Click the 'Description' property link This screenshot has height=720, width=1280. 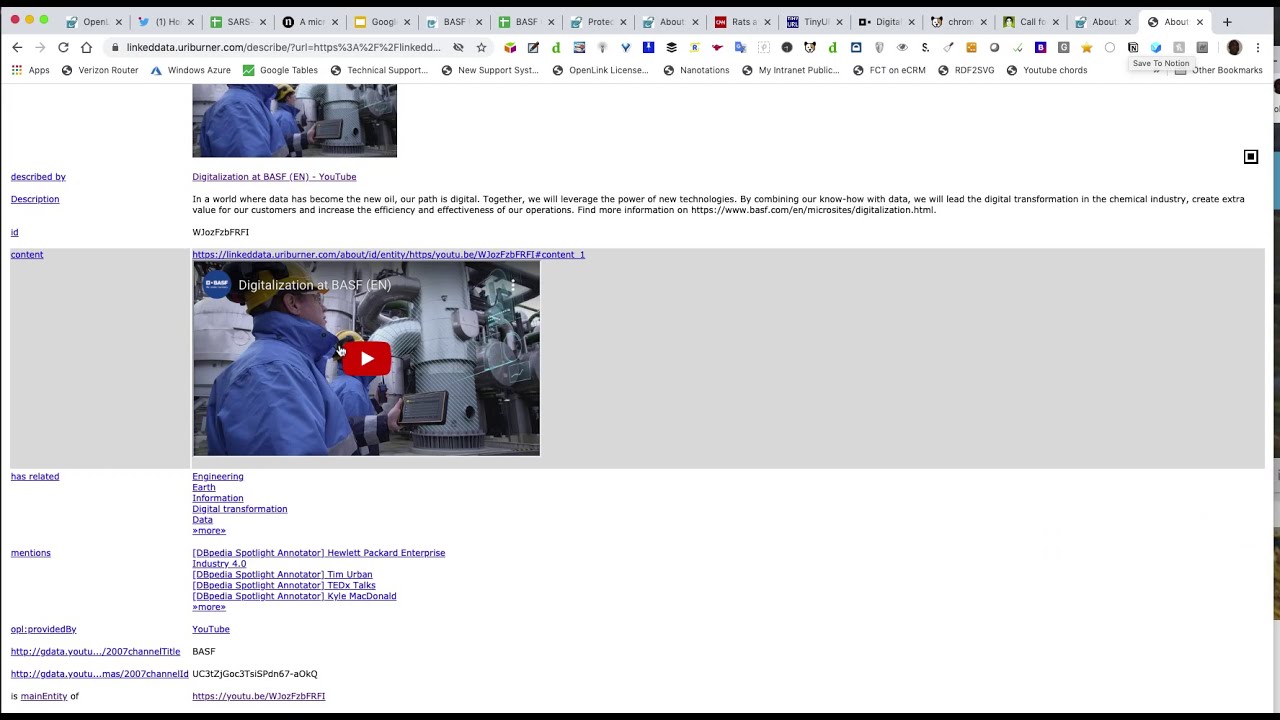(35, 199)
